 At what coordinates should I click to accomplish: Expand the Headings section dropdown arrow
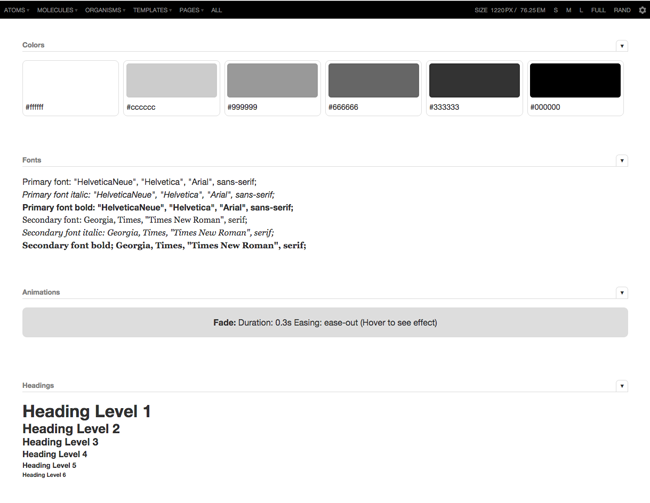(x=622, y=386)
